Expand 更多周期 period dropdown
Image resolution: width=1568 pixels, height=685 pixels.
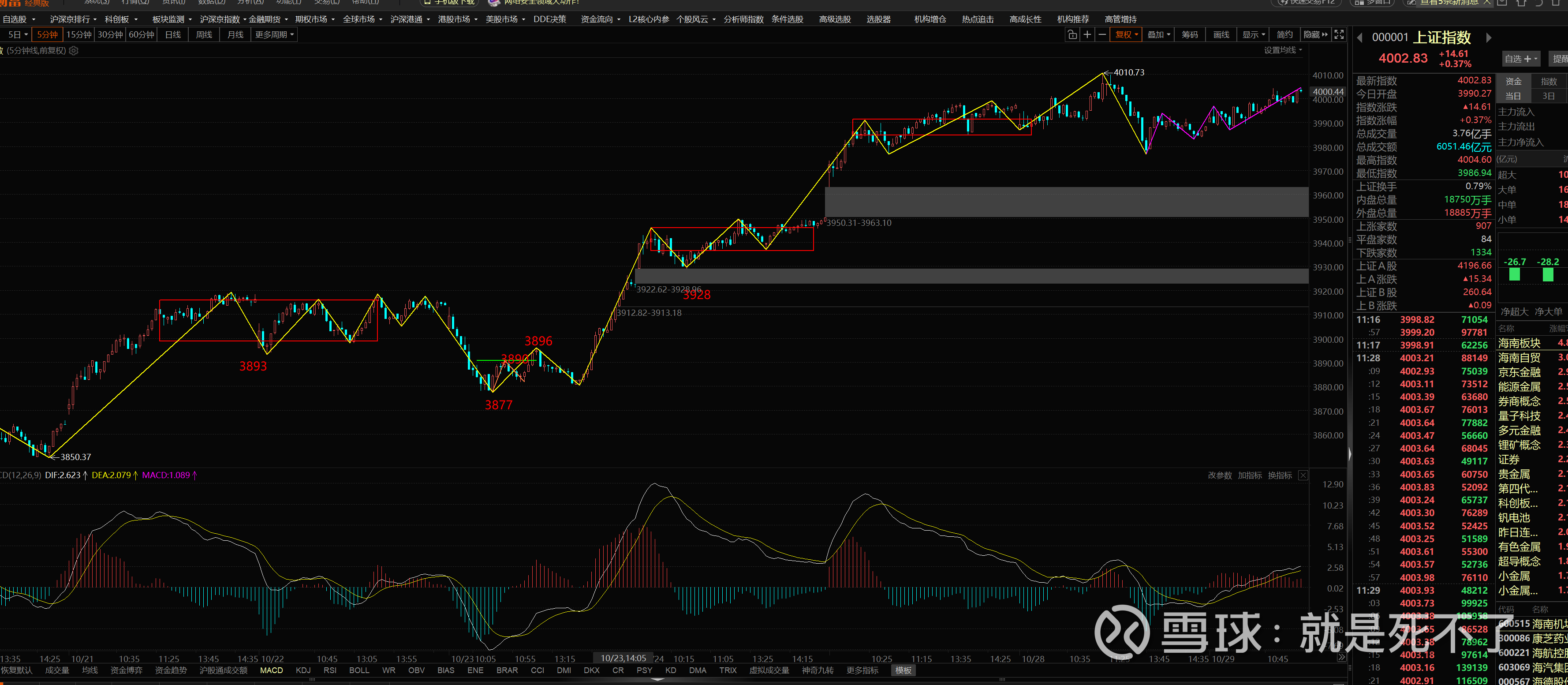click(274, 35)
